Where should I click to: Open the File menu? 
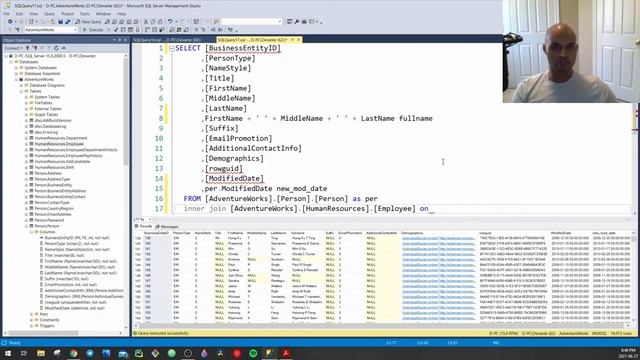(6, 14)
